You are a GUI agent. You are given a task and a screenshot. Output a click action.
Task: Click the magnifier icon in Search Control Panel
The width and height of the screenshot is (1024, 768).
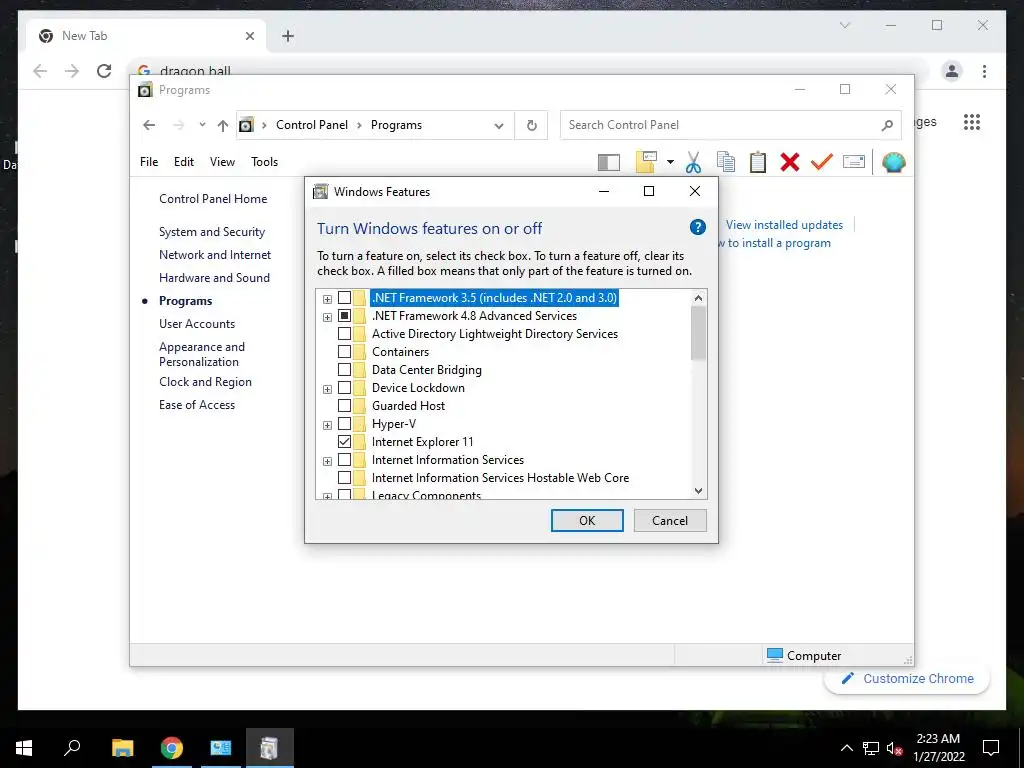coord(887,125)
